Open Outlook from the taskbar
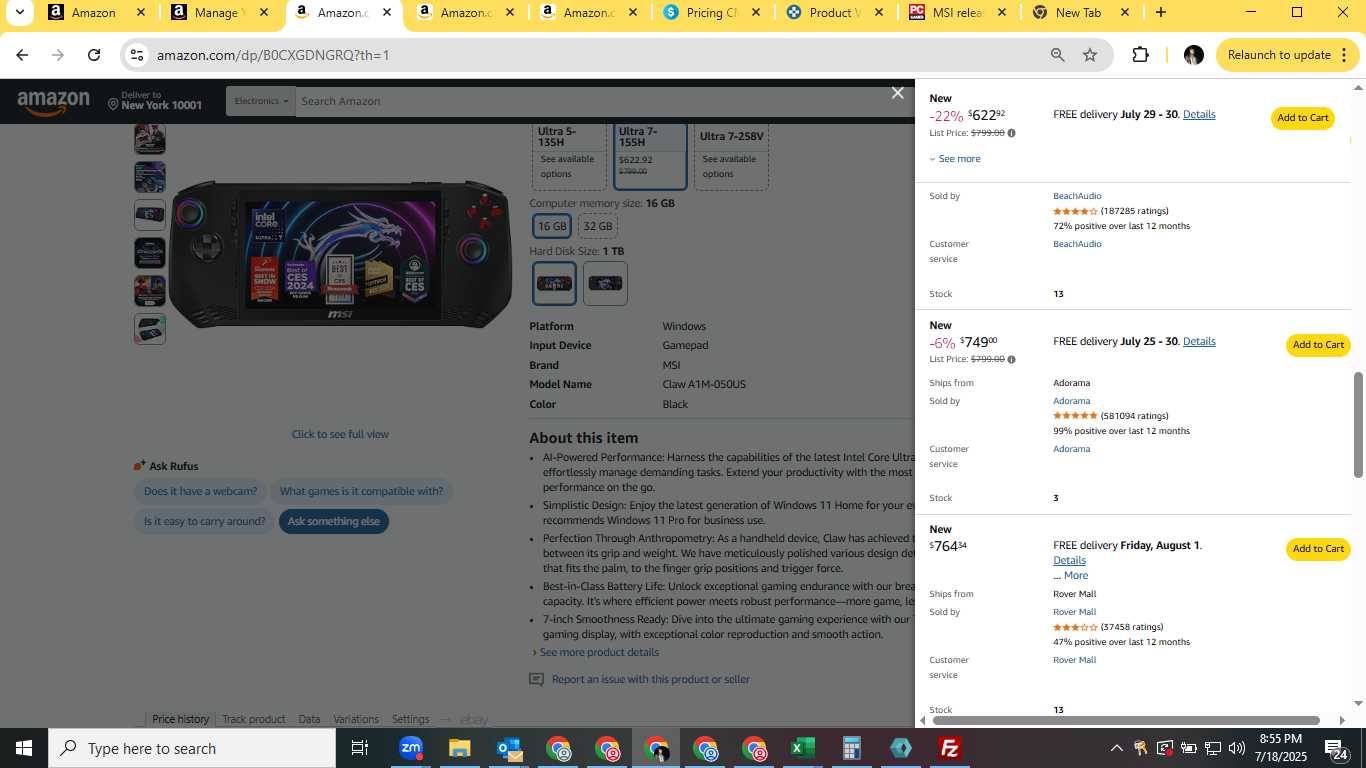Screen dimensions: 1366x768 (509, 748)
